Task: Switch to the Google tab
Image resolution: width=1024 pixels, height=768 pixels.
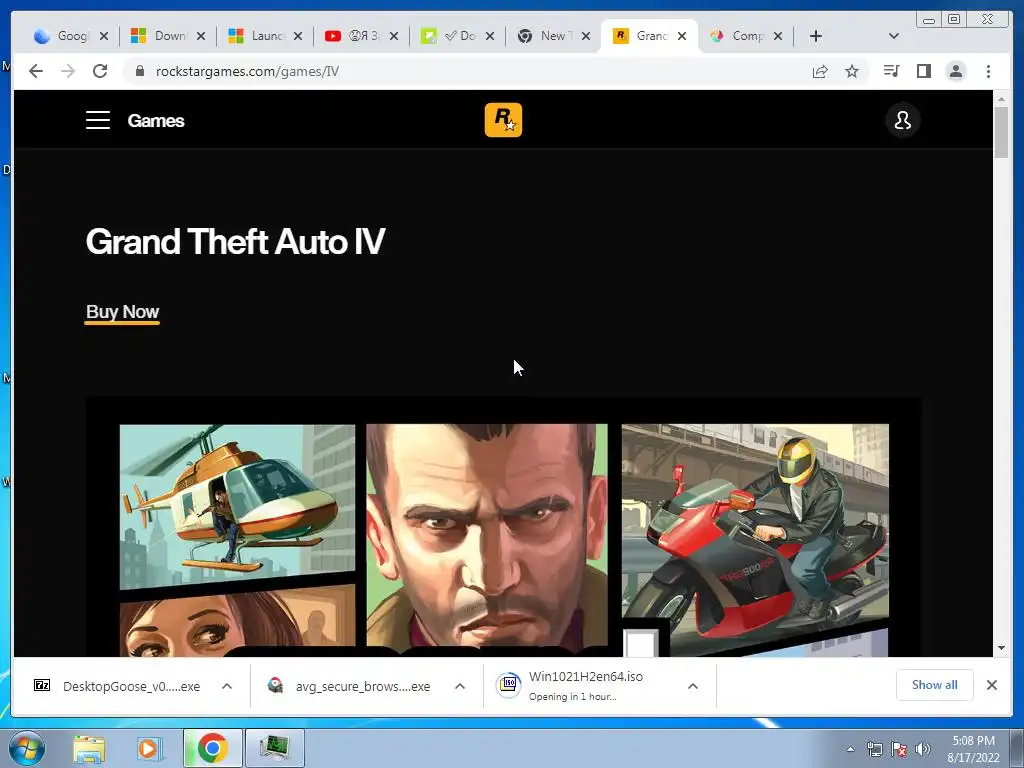Action: 62,36
